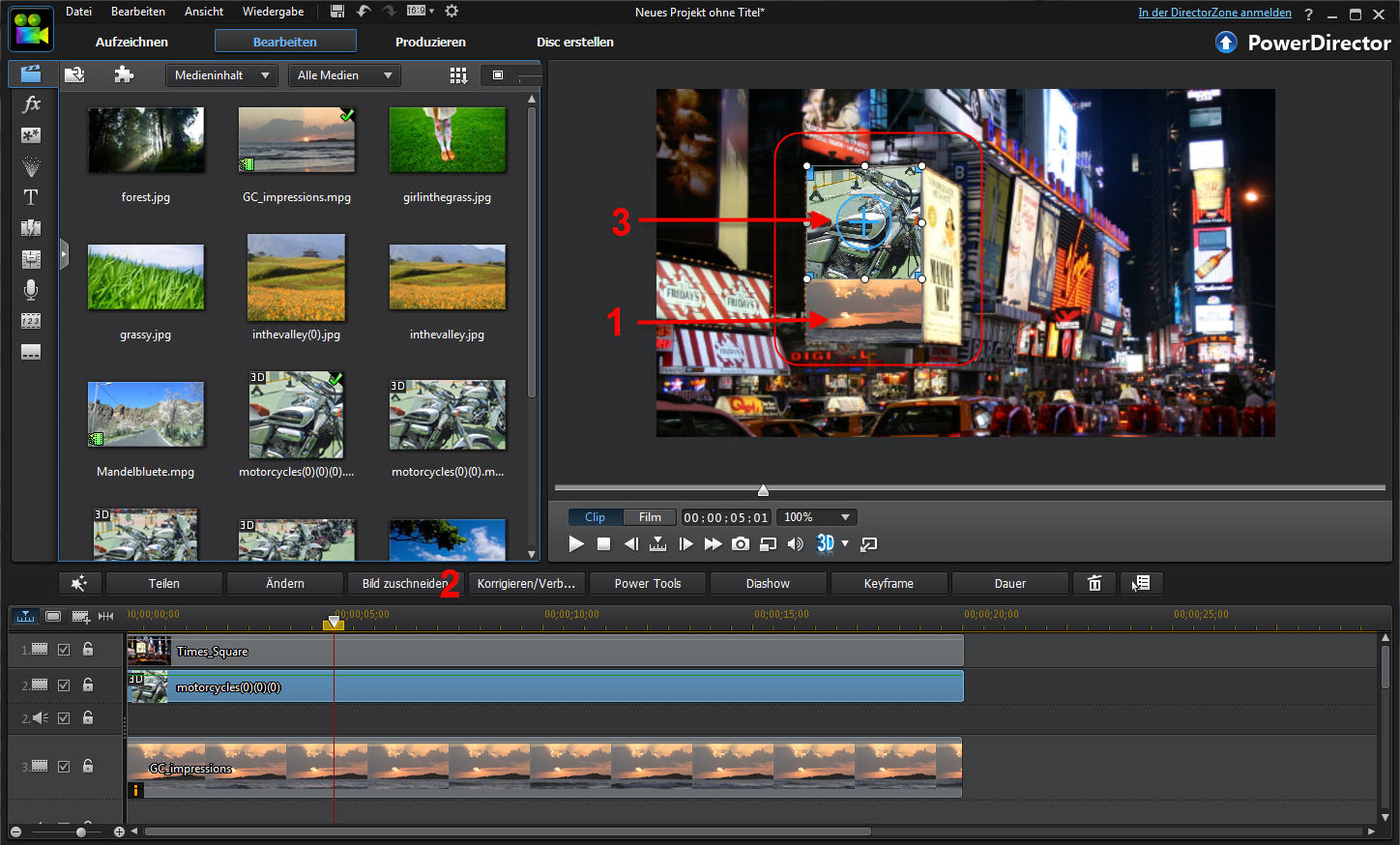Open the Particle Room icon
The width and height of the screenshot is (1400, 845).
tap(31, 166)
